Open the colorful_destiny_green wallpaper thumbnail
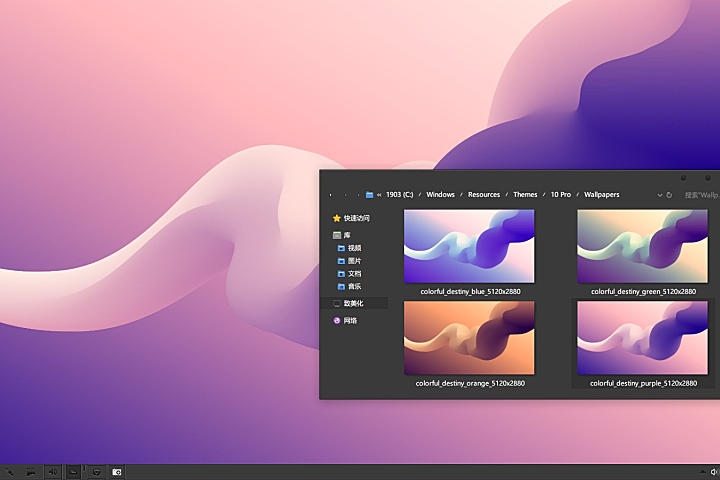Screen dimensions: 720x480 (642, 246)
